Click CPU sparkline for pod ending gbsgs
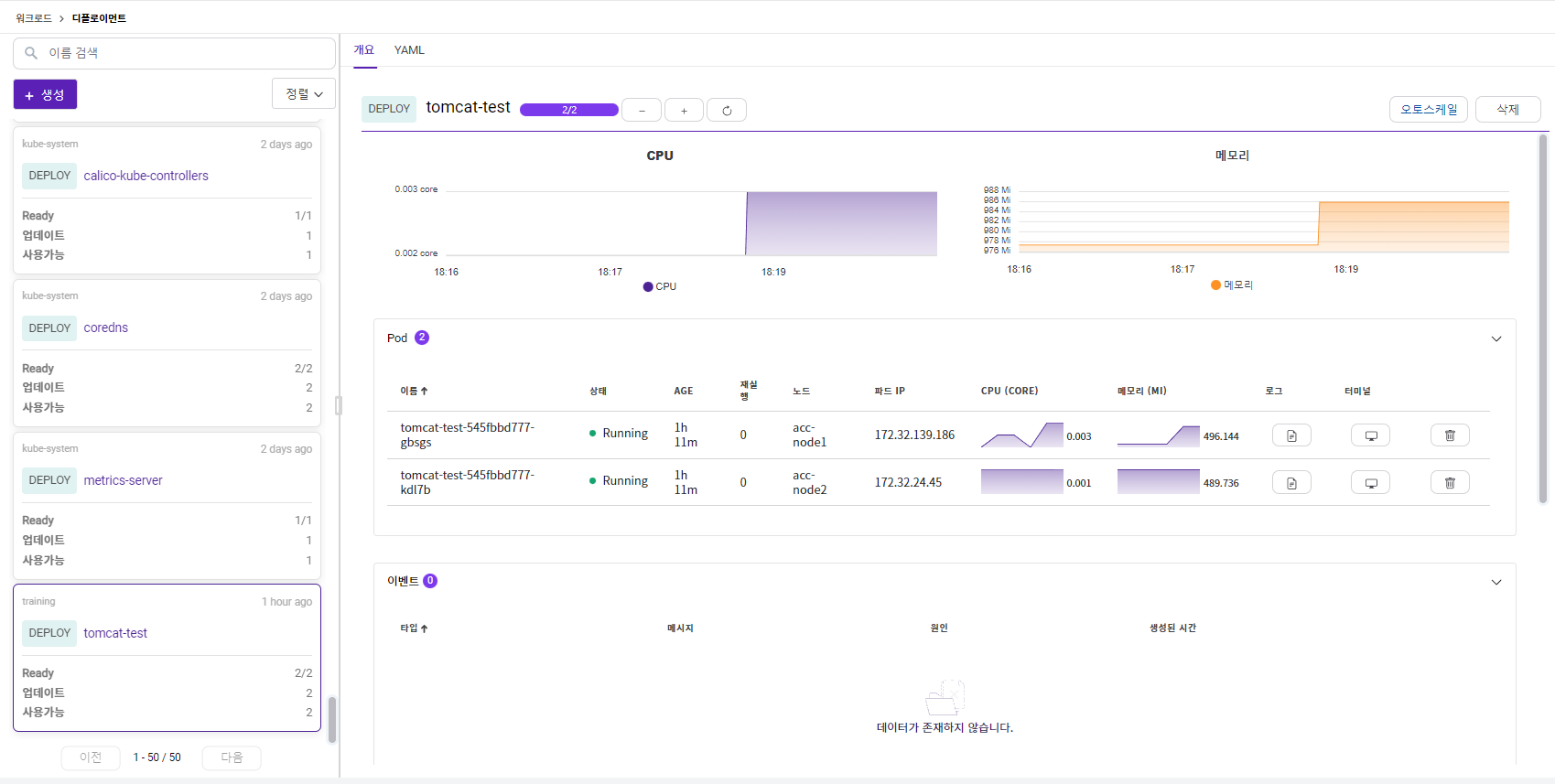 [x=1021, y=435]
